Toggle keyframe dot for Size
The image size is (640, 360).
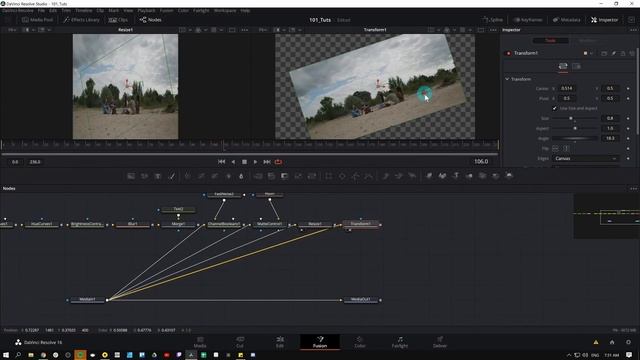click(628, 118)
